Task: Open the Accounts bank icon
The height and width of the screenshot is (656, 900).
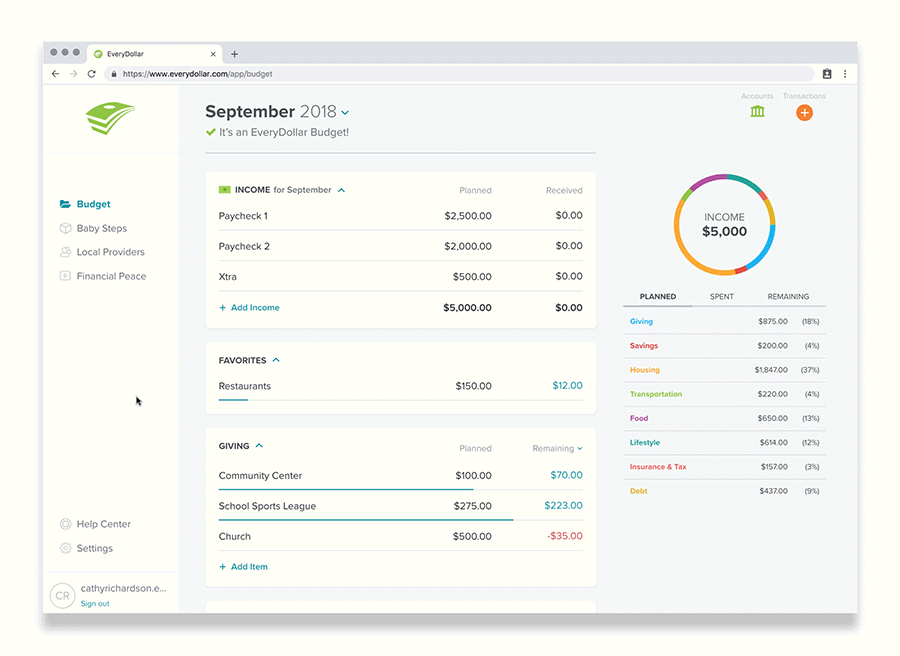Action: 757,111
